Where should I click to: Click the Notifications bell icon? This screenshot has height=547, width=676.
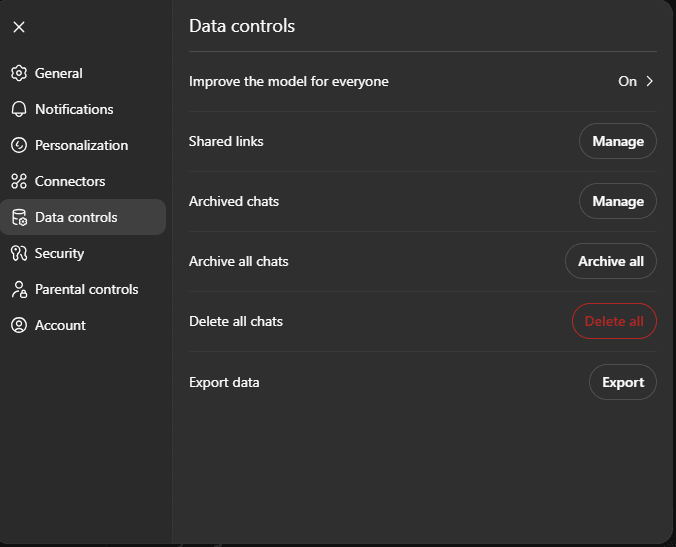tap(18, 109)
